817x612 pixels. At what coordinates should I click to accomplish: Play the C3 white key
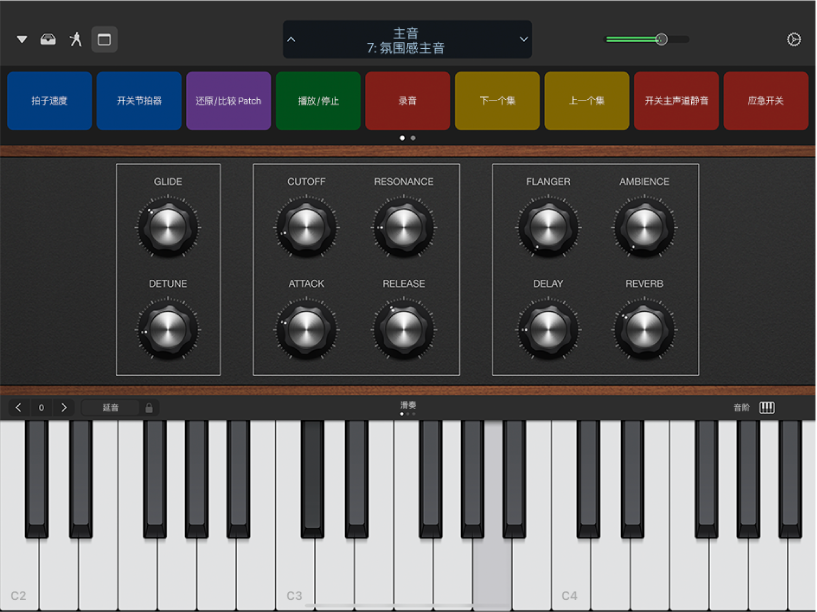pos(295,573)
